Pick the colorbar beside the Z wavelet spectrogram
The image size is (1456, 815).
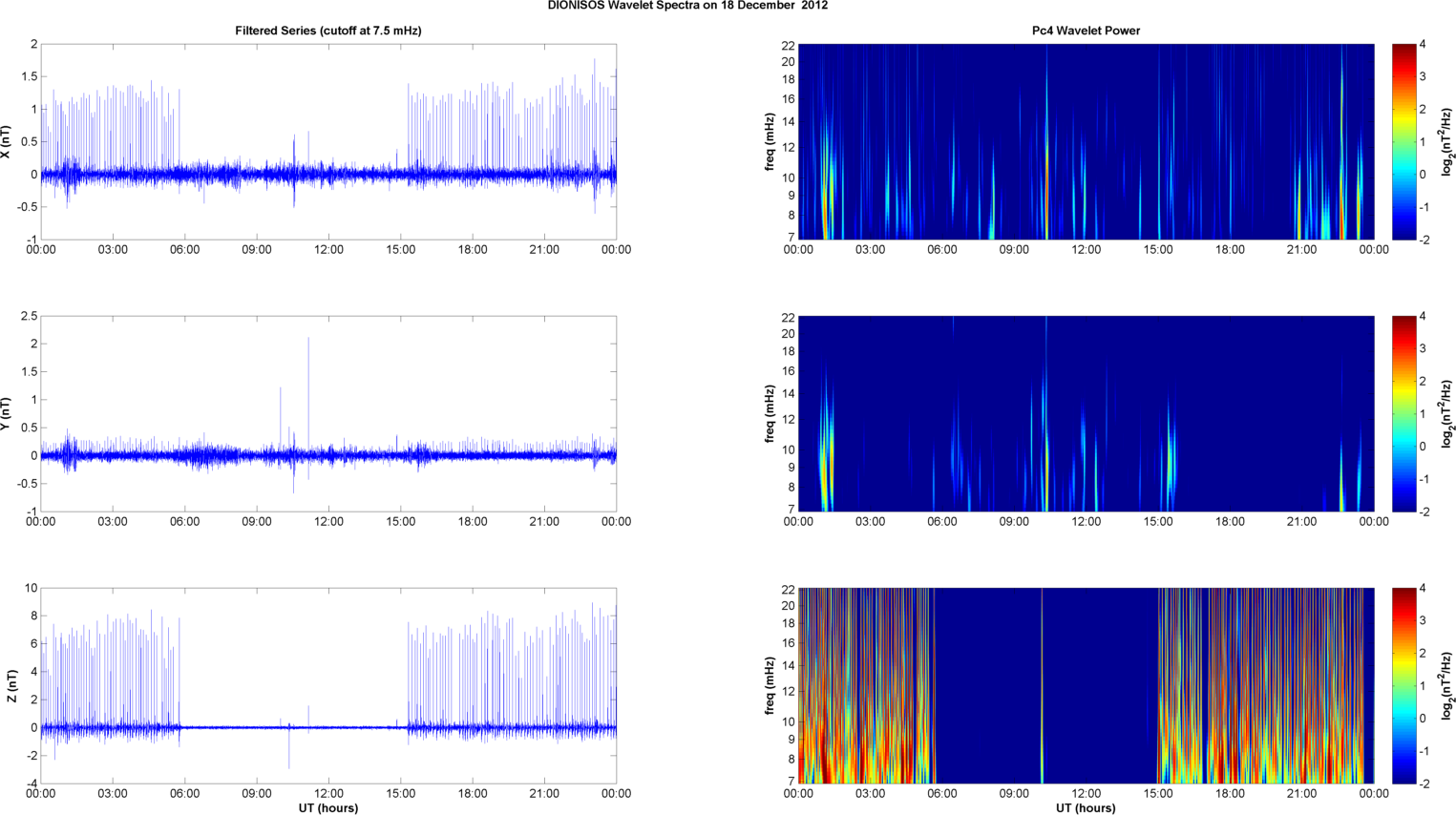[1405, 686]
